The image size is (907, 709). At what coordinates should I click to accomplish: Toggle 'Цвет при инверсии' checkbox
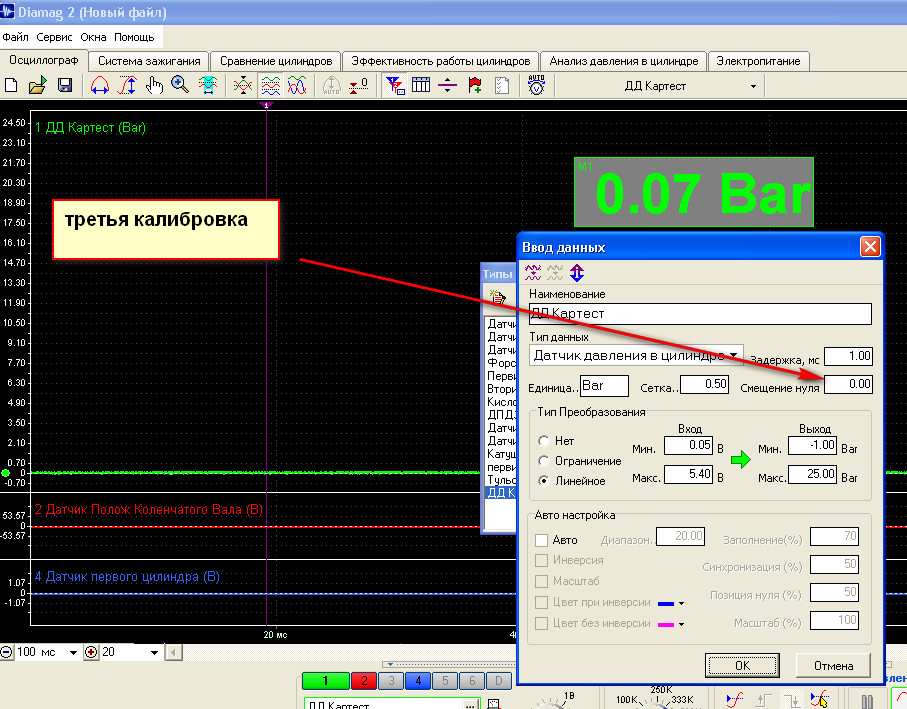(541, 603)
